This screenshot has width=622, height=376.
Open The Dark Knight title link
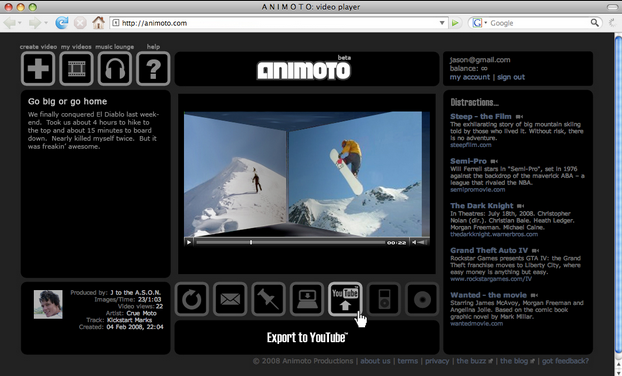(x=482, y=206)
